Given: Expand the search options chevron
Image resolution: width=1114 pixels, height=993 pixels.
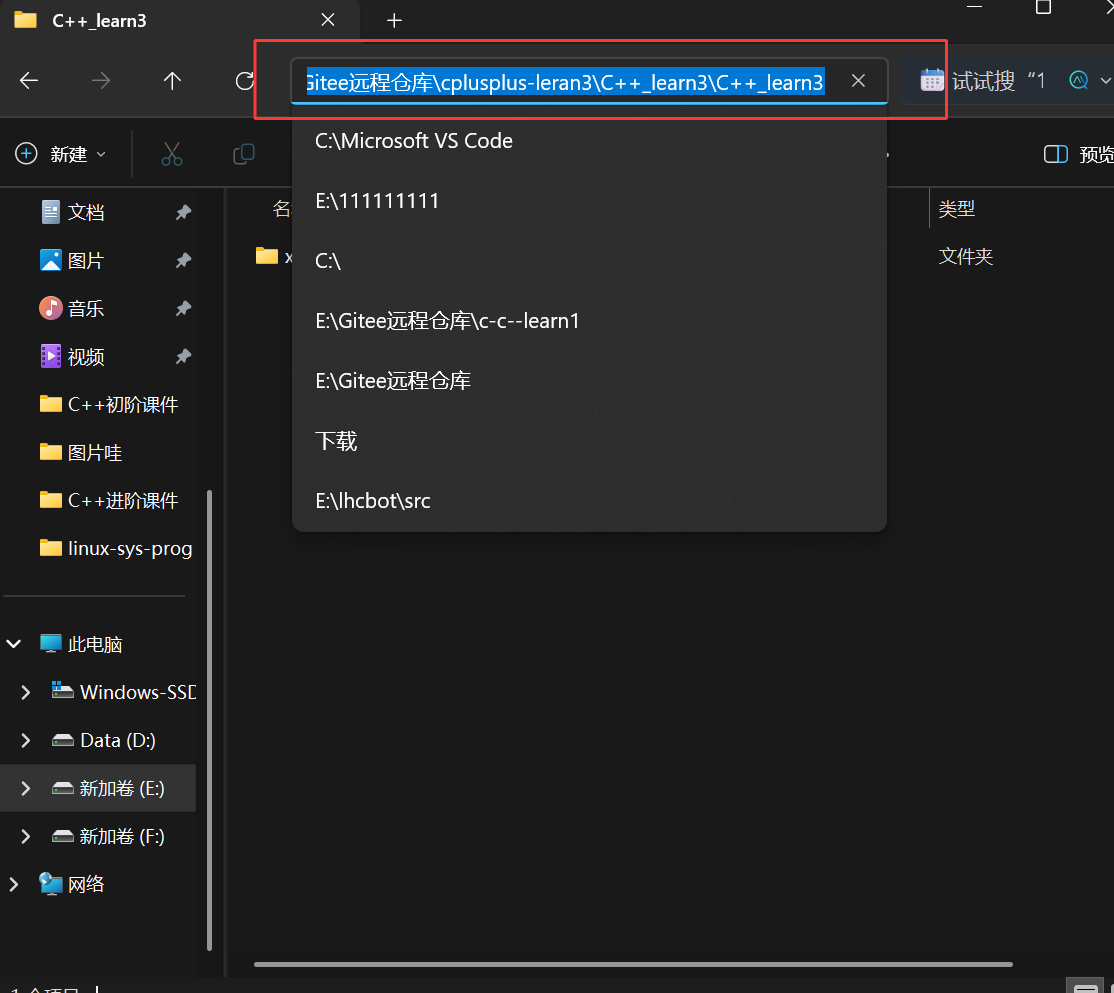Looking at the screenshot, I should (1105, 80).
